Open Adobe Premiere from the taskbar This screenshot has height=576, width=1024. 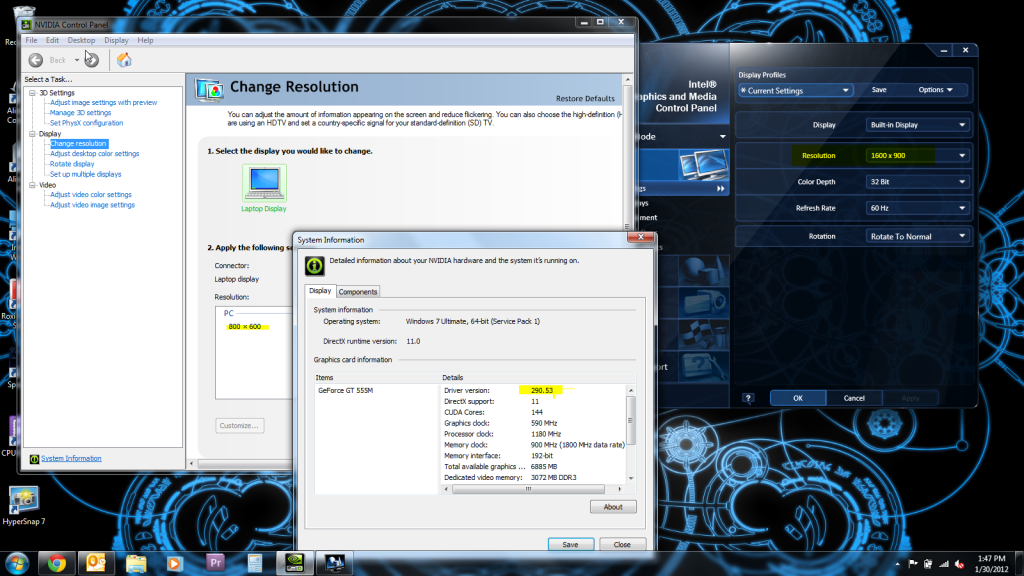(x=215, y=563)
